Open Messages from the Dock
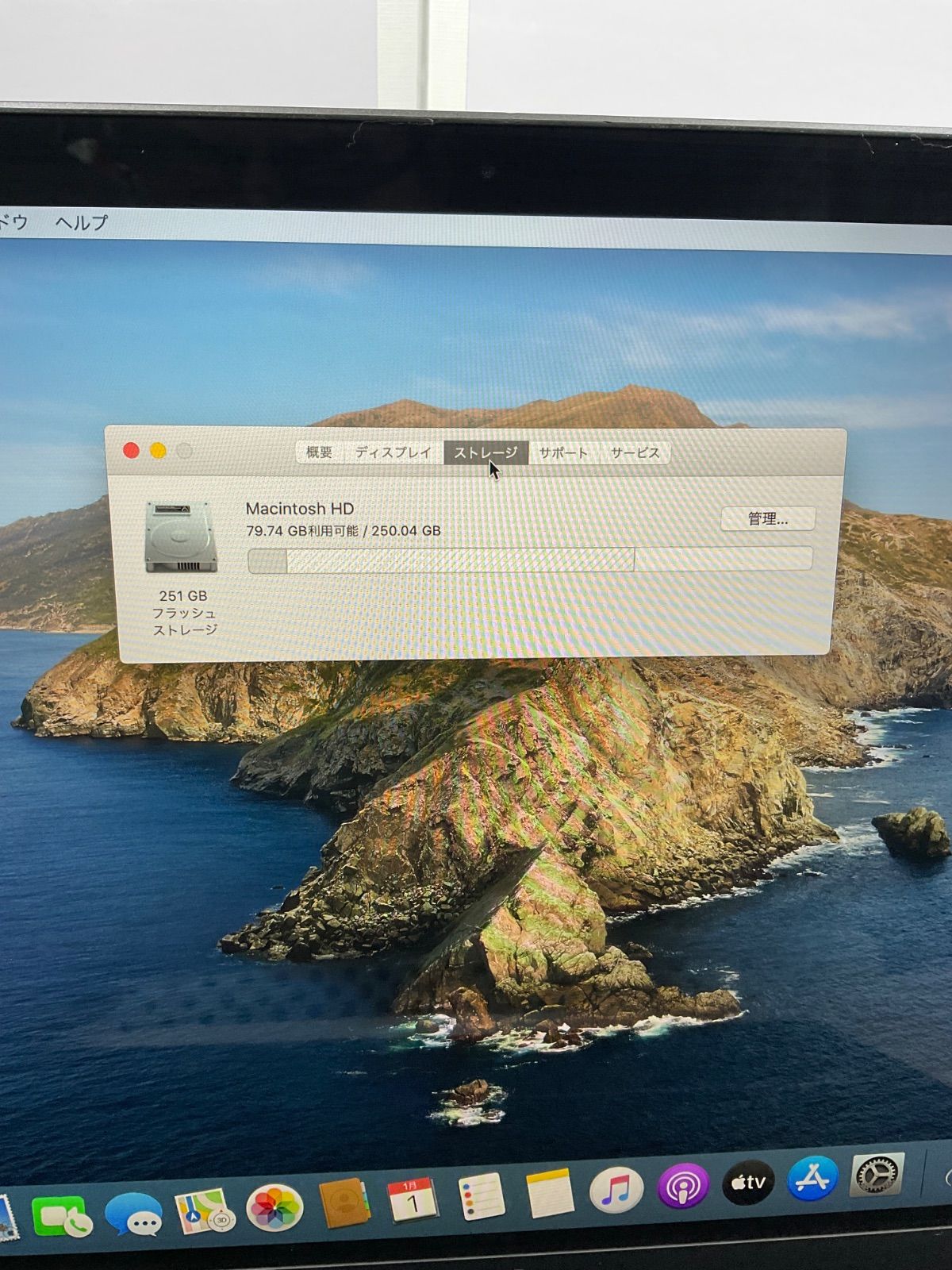This screenshot has height=1270, width=952. point(132,1214)
